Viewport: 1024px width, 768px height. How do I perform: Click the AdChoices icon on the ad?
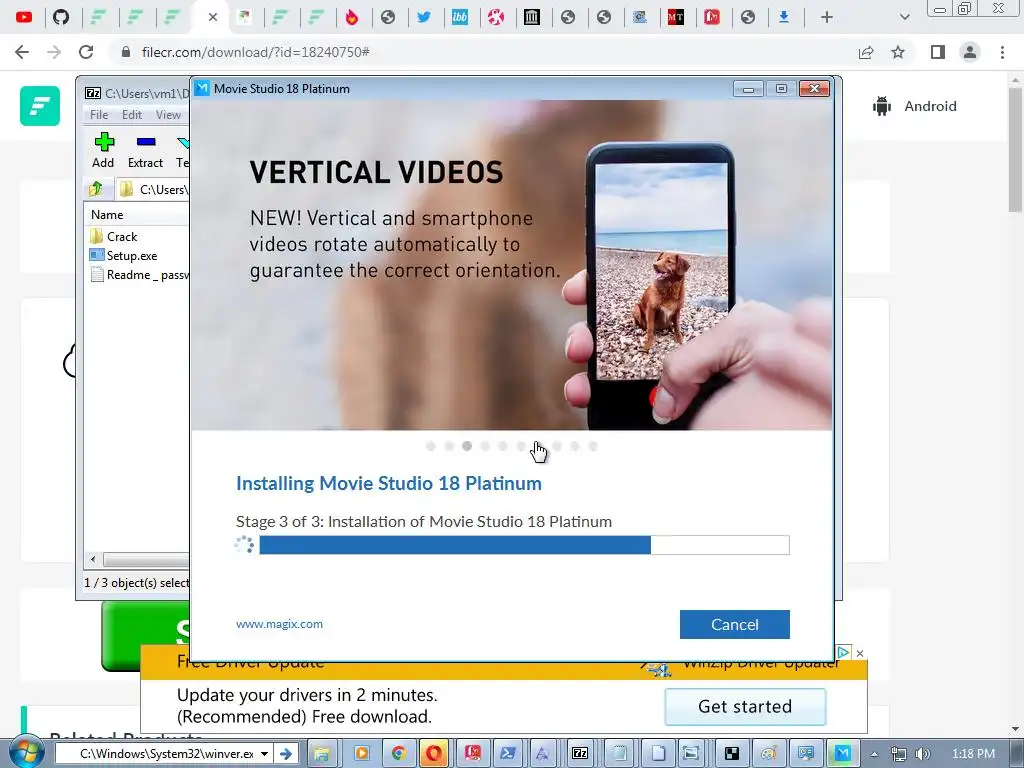pos(843,652)
